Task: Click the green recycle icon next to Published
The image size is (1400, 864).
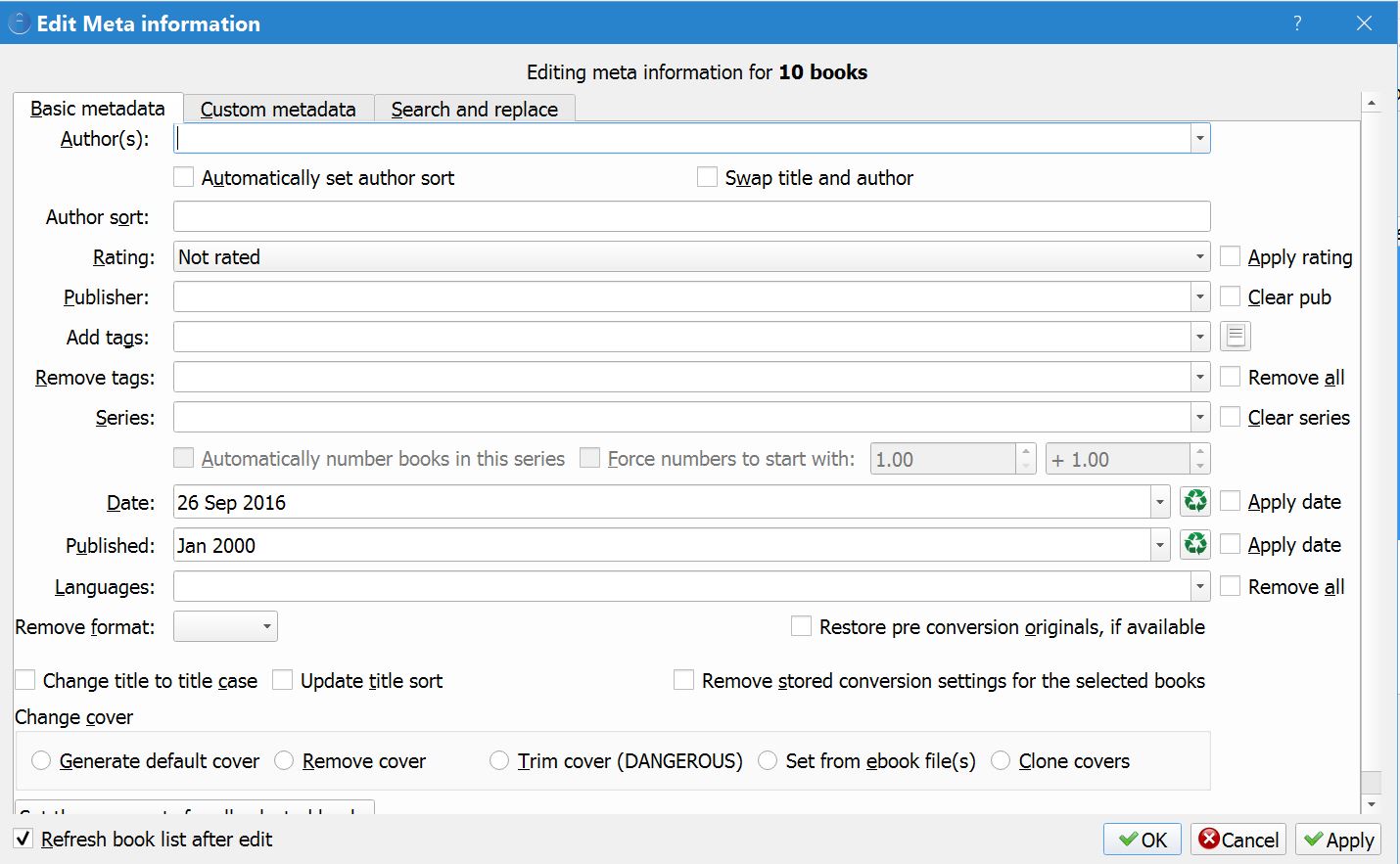Action: click(1195, 544)
